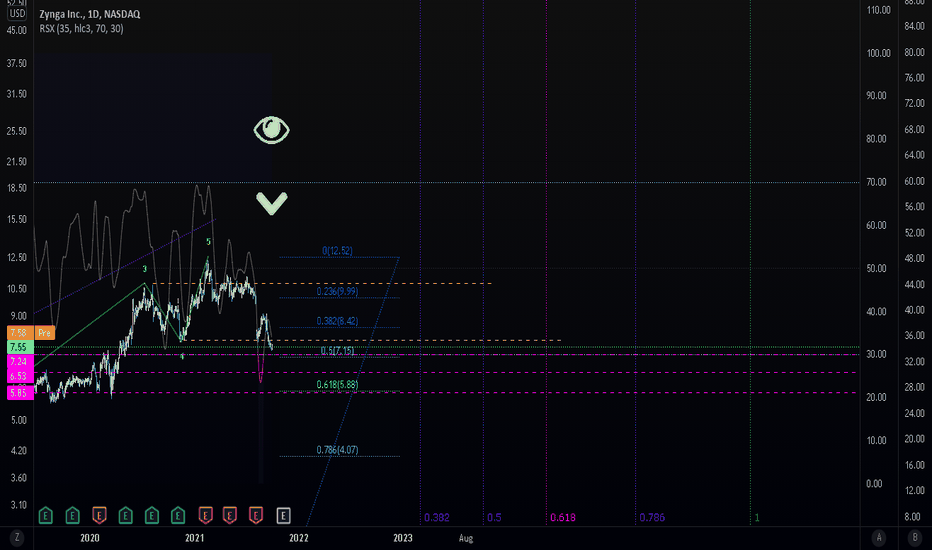Click 8.00 on the far-right scale
Image resolution: width=932 pixels, height=550 pixels.
tap(914, 517)
